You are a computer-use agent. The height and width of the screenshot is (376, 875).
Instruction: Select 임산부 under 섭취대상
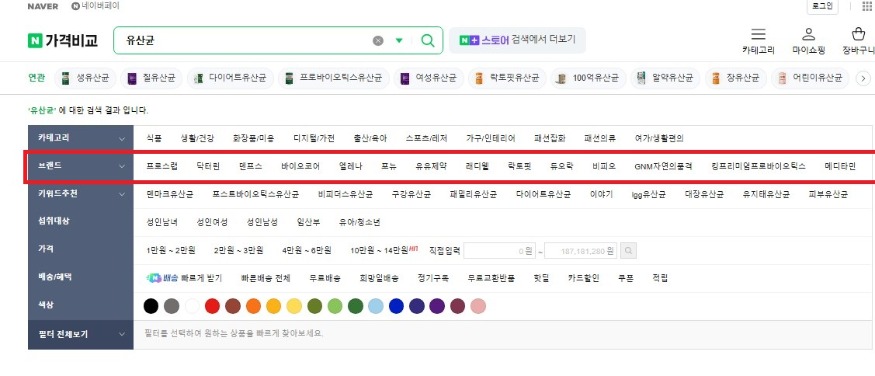(x=309, y=222)
